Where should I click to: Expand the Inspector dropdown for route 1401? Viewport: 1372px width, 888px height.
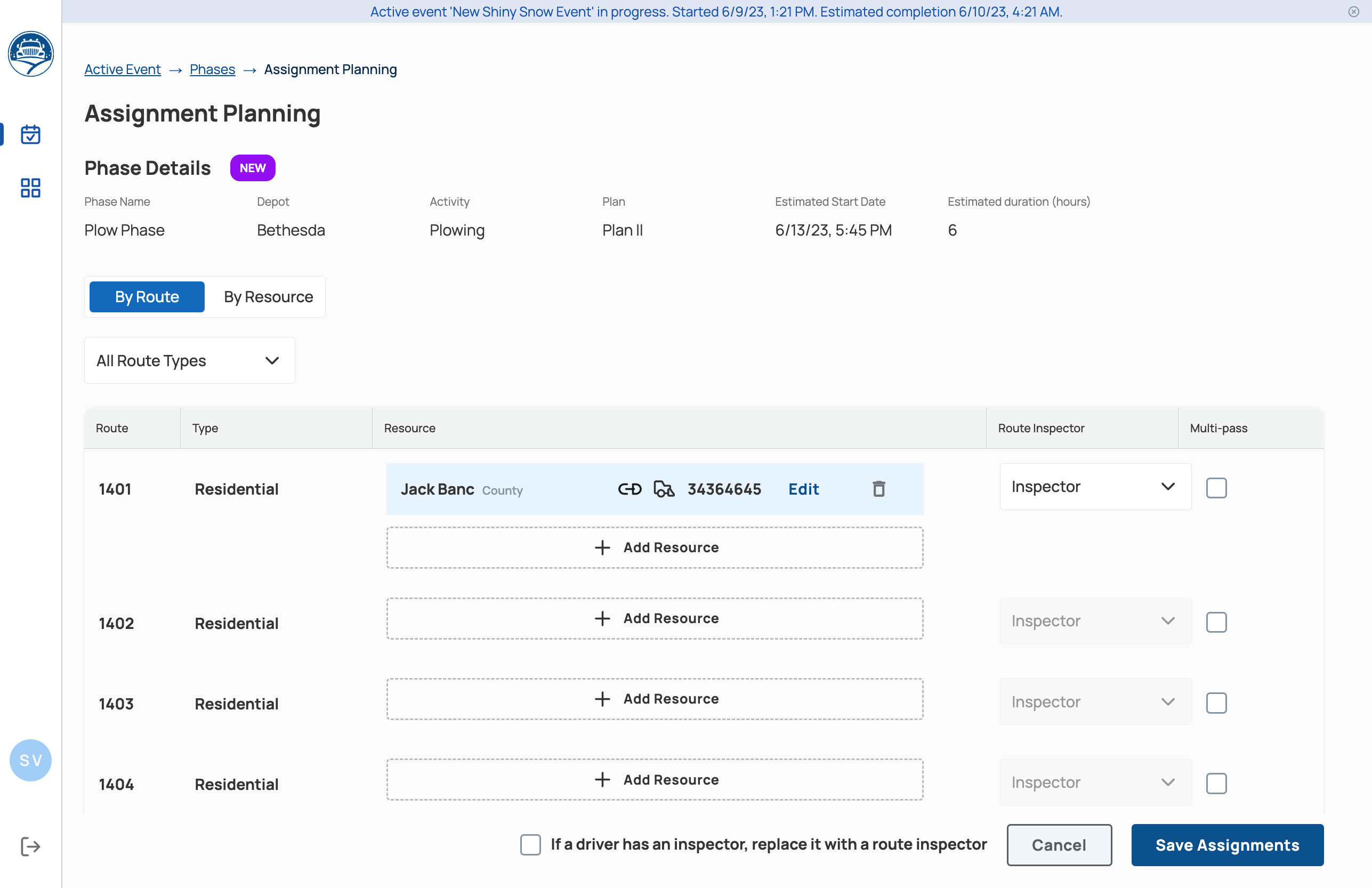1095,487
